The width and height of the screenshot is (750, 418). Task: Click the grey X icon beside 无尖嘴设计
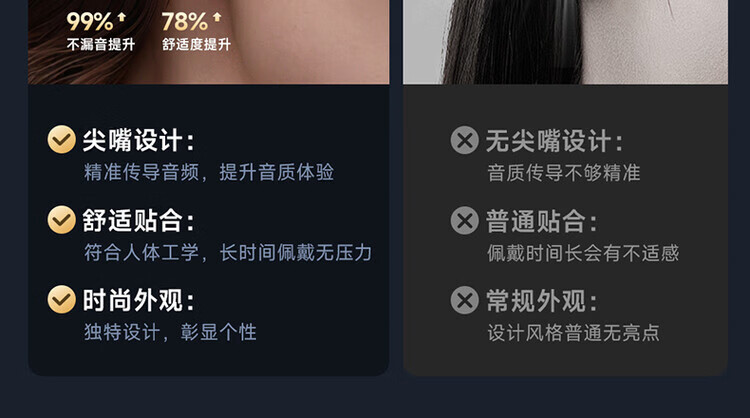[x=464, y=140]
